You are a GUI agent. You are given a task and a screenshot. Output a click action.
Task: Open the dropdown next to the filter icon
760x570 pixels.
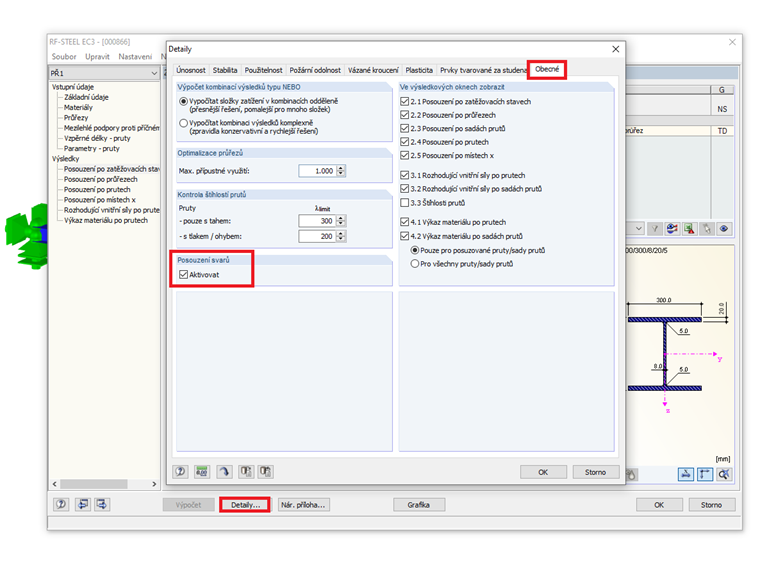(x=639, y=228)
